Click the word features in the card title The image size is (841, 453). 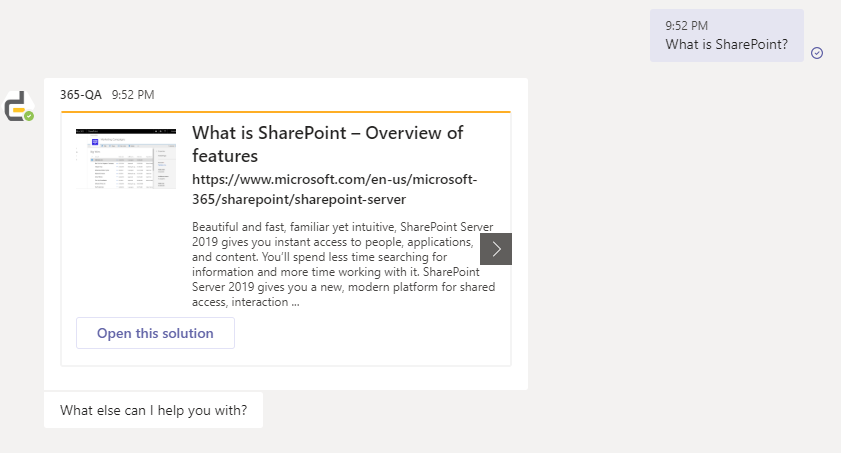pyautogui.click(x=225, y=156)
